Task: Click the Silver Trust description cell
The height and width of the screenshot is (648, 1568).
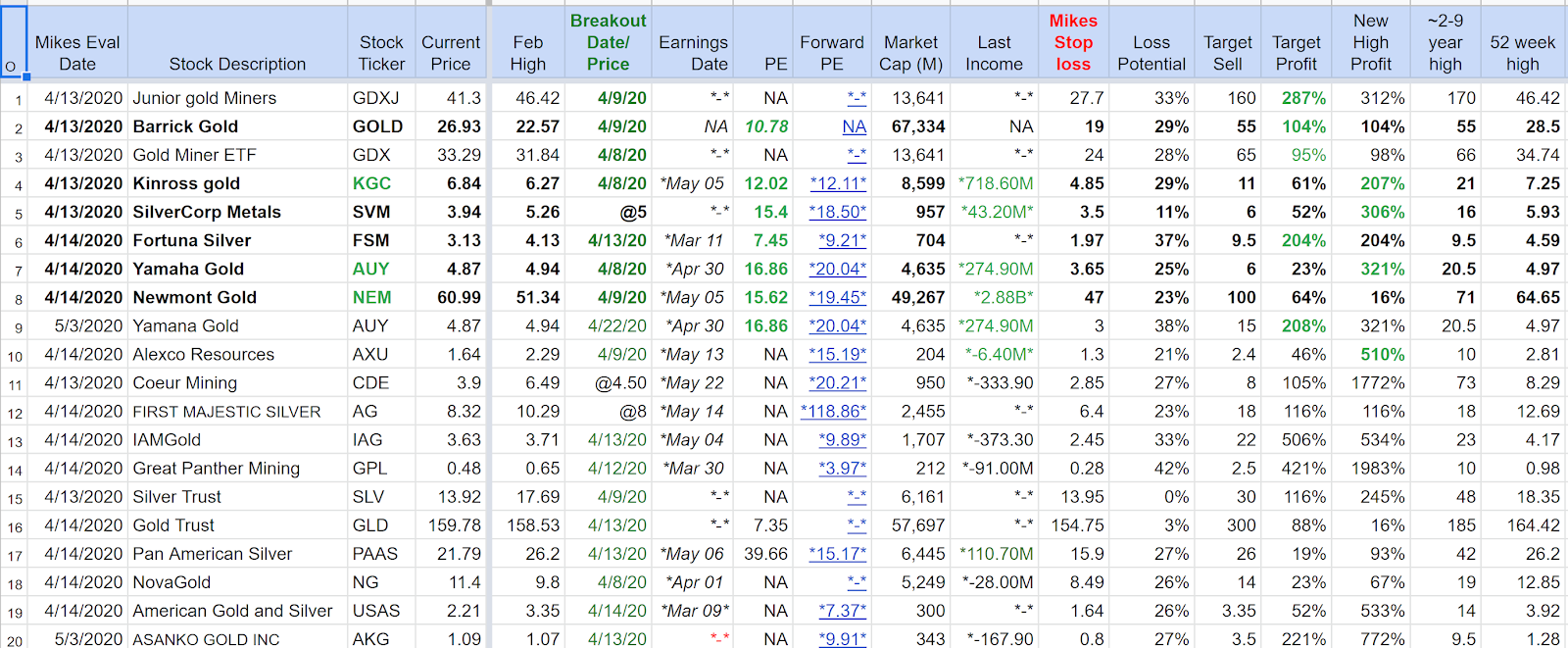Action: pos(237,496)
